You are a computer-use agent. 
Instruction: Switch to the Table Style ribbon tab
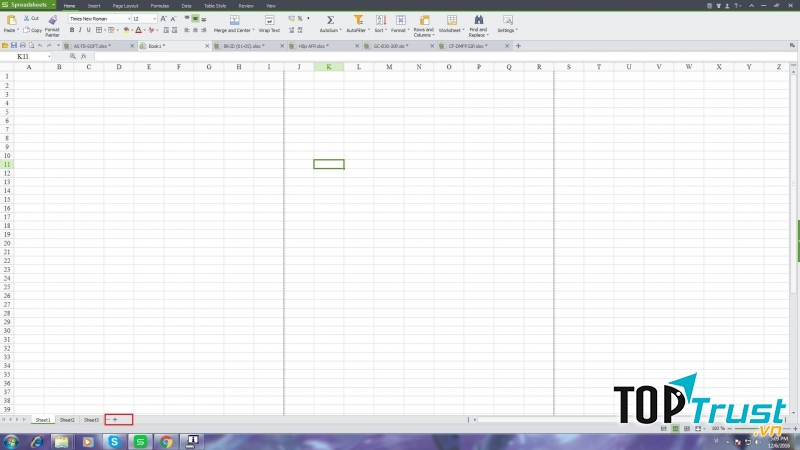[215, 6]
